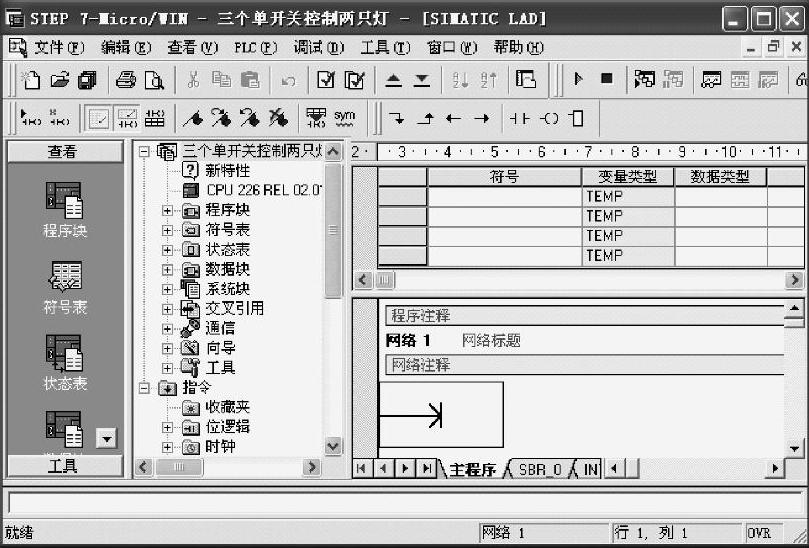Viewport: 809px width, 548px height.
Task: Insert a box instruction from the toolbar
Action: point(576,119)
